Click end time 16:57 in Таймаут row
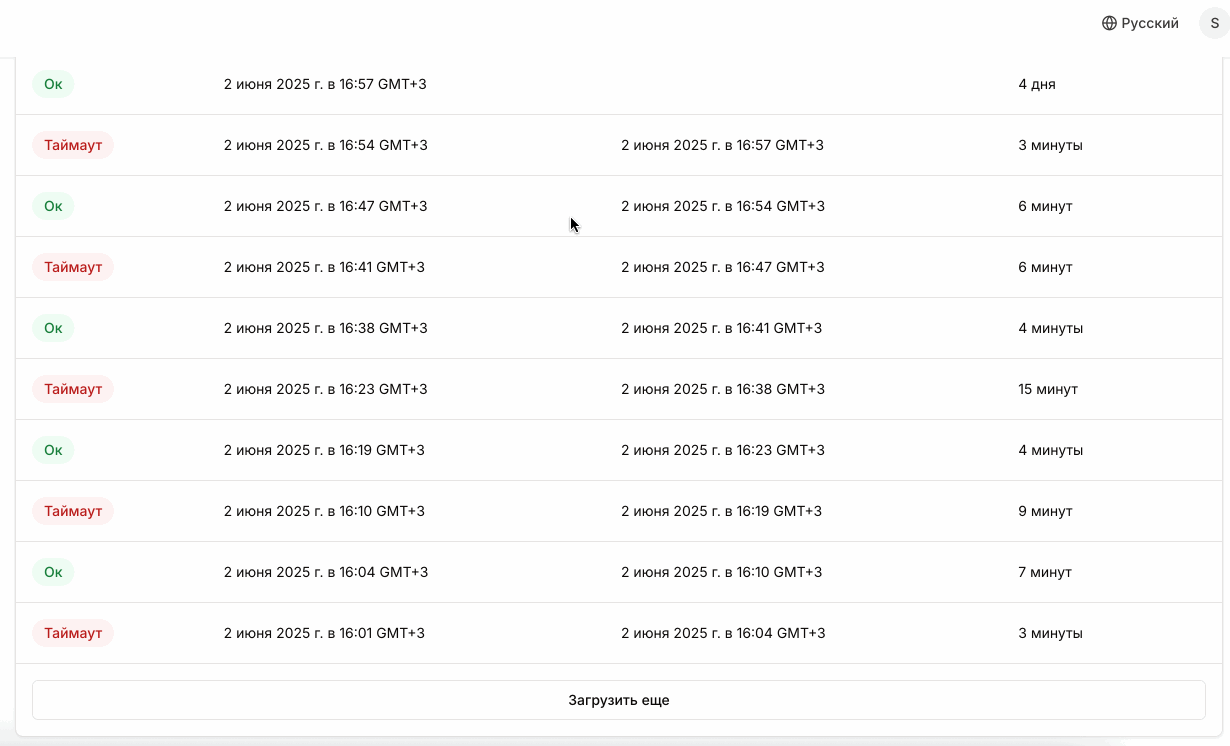The width and height of the screenshot is (1230, 746). click(722, 145)
